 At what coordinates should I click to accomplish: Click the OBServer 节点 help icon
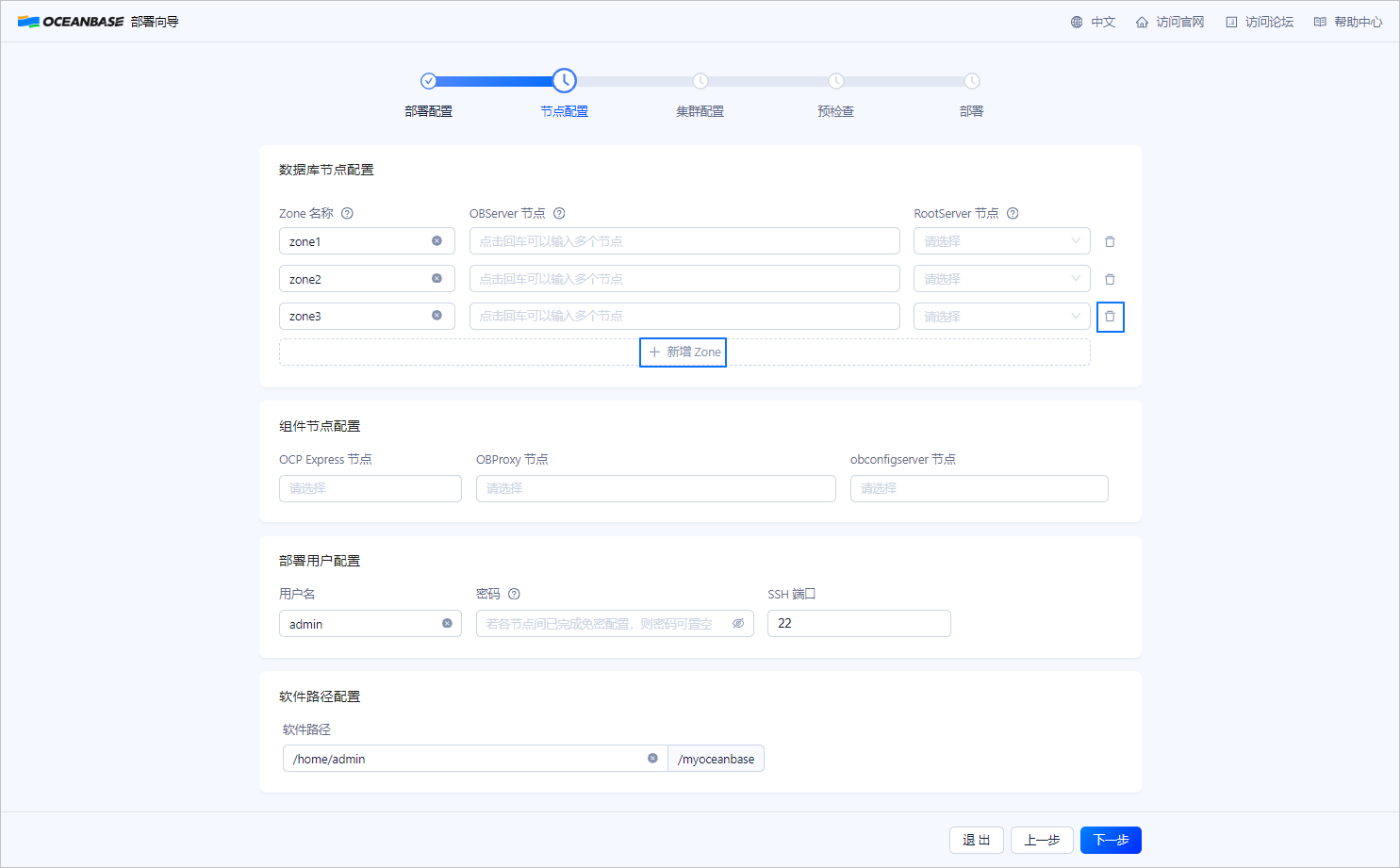click(x=559, y=213)
